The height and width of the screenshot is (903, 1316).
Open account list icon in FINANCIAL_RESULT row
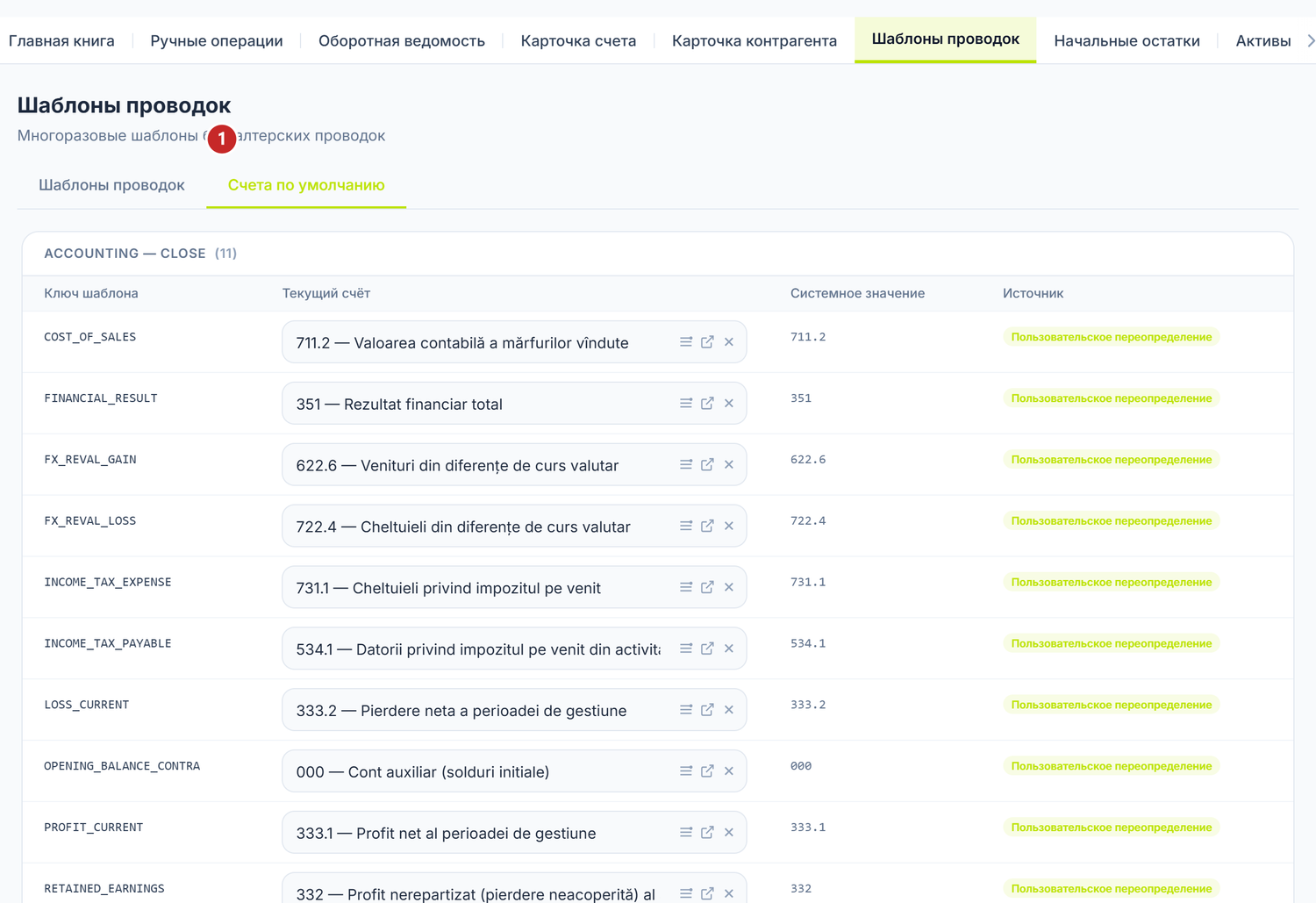coord(686,404)
